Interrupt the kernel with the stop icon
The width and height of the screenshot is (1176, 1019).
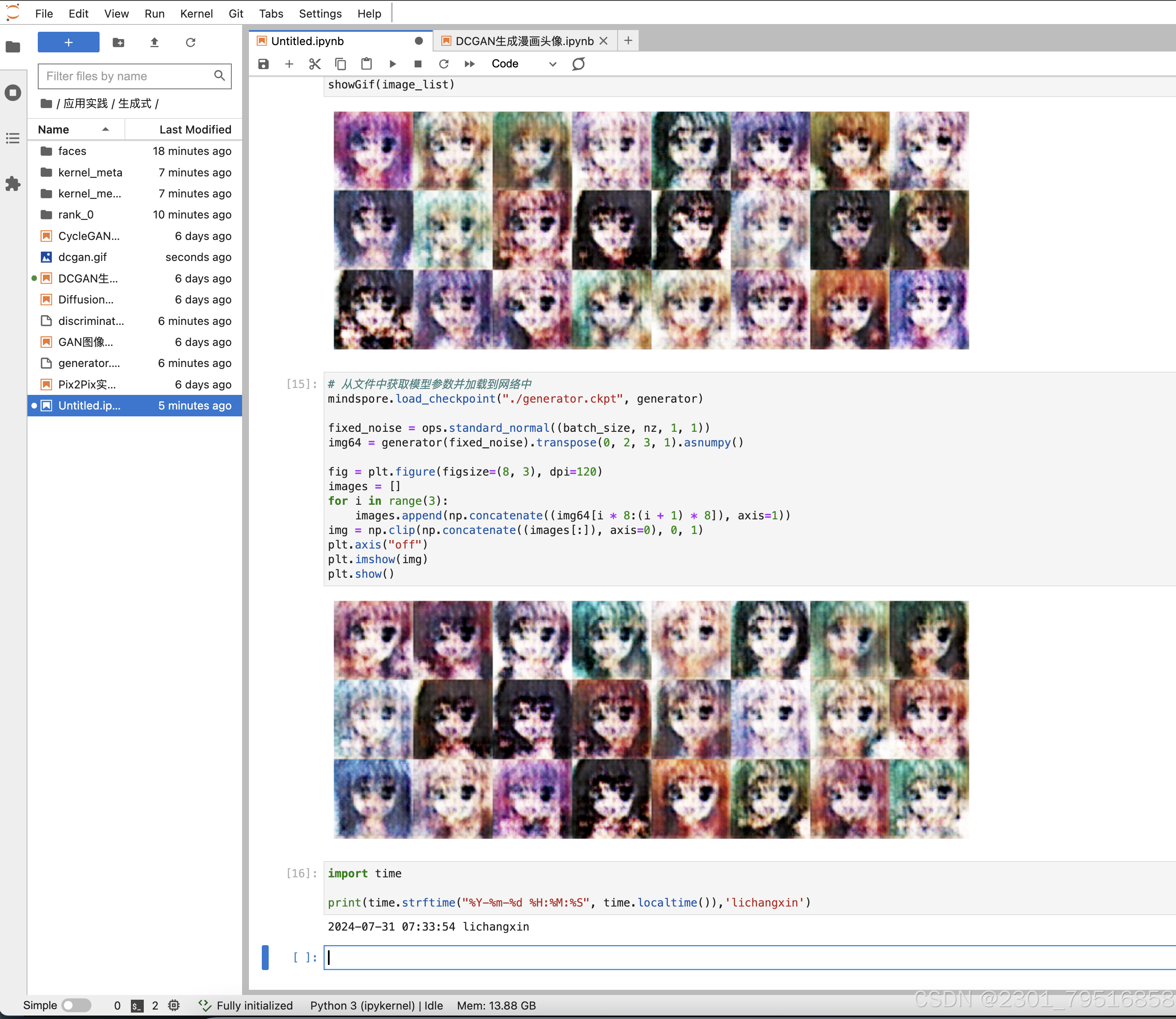tap(418, 64)
